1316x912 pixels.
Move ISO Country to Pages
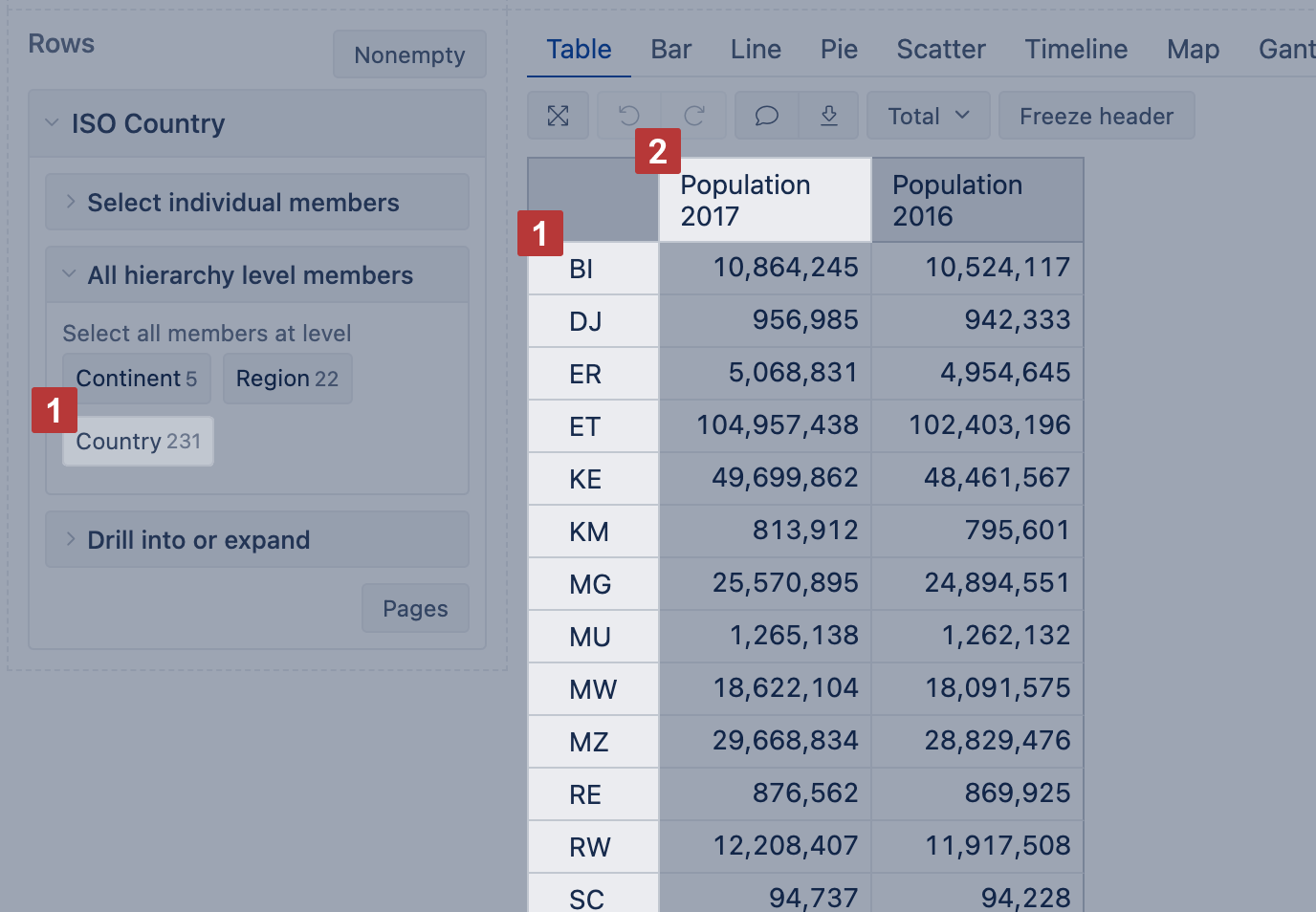coord(415,609)
